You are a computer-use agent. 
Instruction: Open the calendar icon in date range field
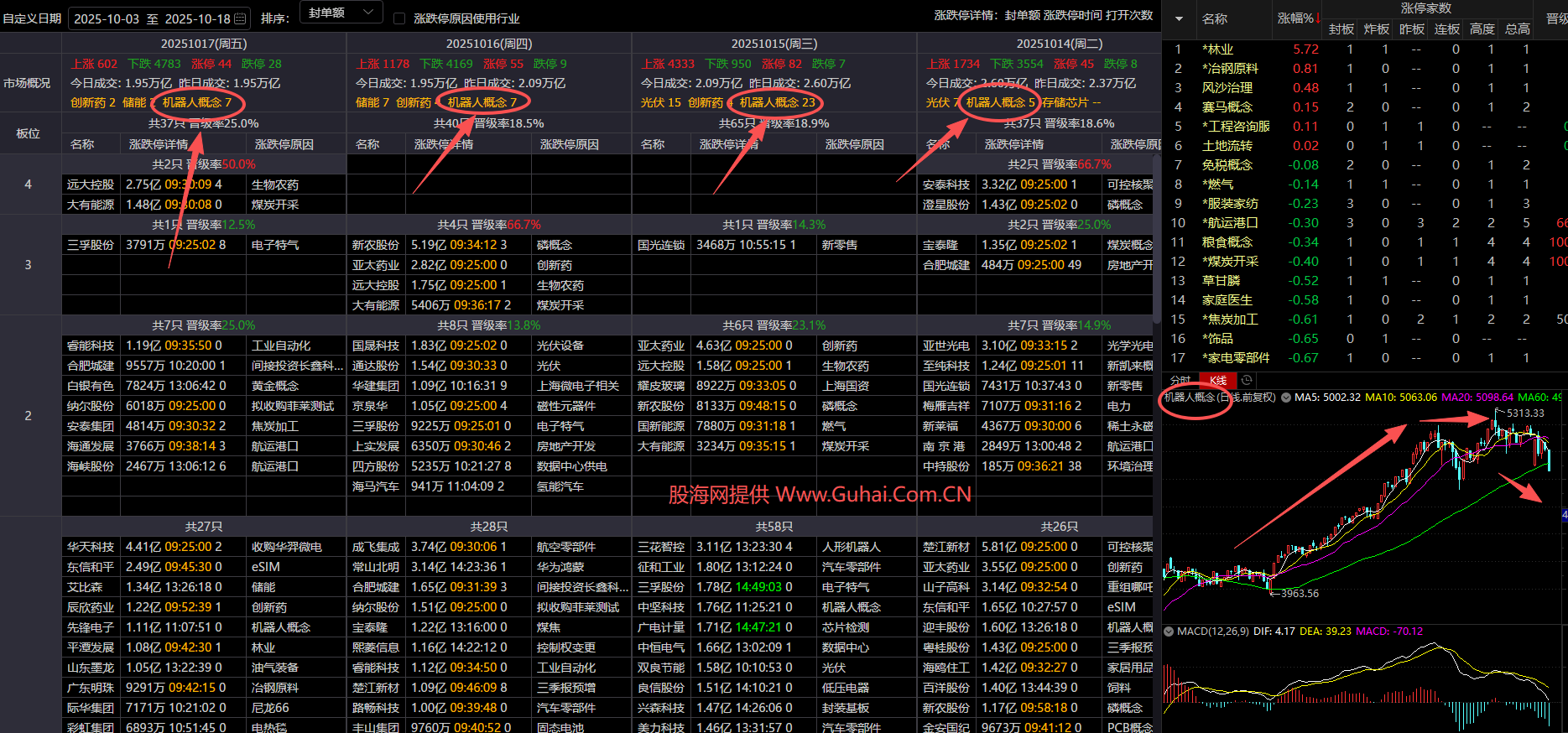(240, 18)
